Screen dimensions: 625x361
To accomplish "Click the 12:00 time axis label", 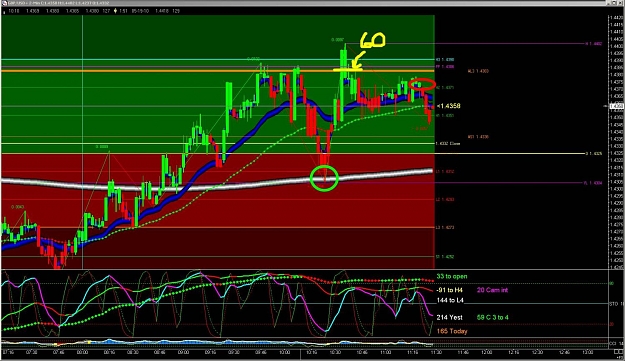I will coord(486,353).
